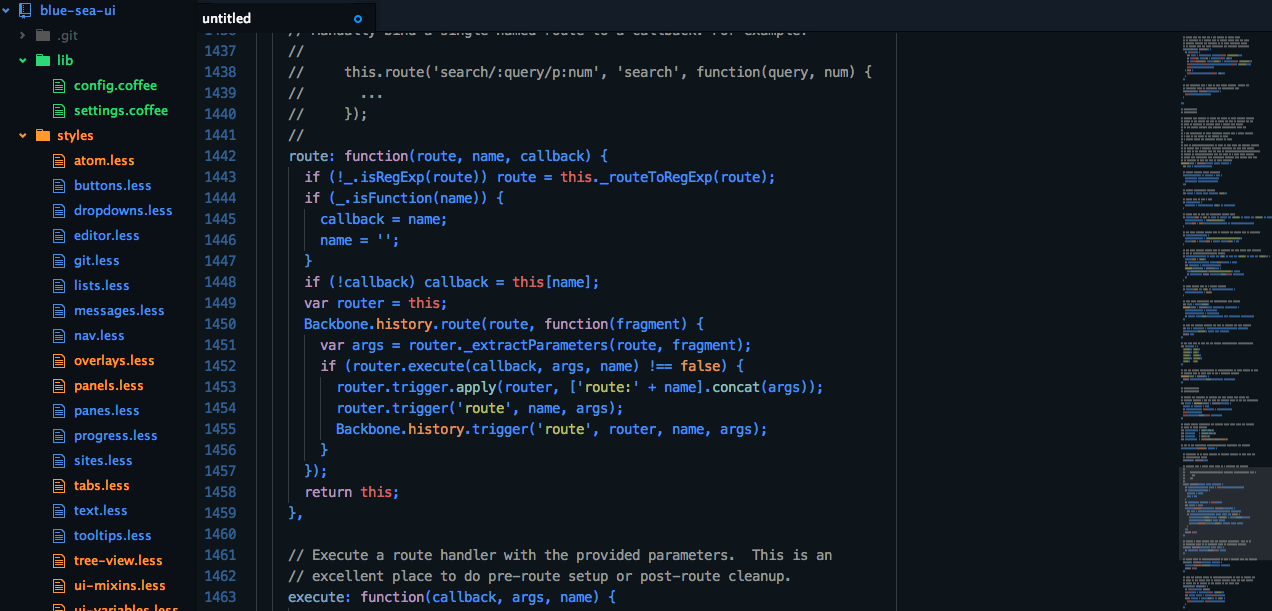Viewport: 1272px width, 611px height.
Task: Click the modified indicator dot on untitled tab
Action: (x=357, y=18)
